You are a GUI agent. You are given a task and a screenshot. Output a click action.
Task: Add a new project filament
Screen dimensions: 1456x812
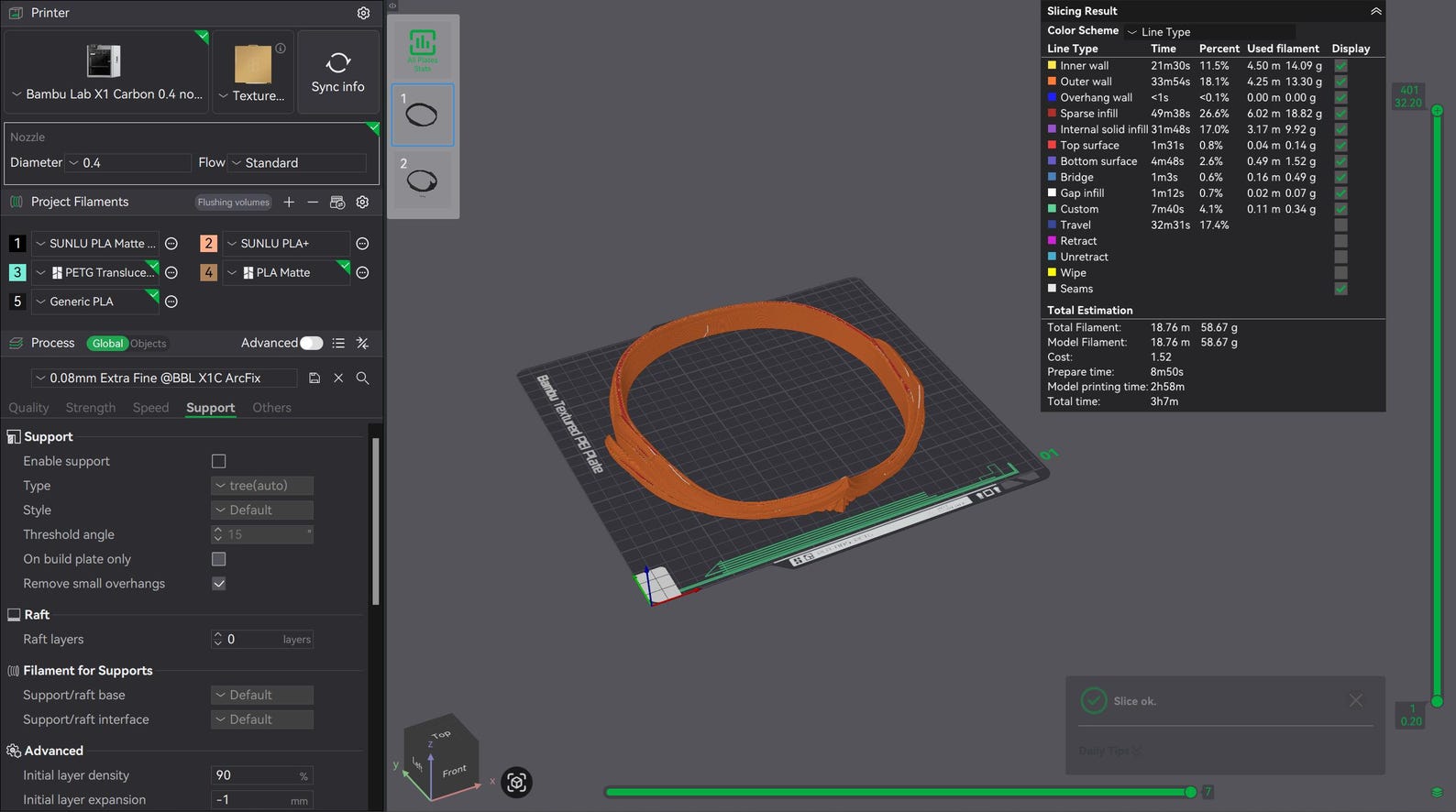click(289, 202)
